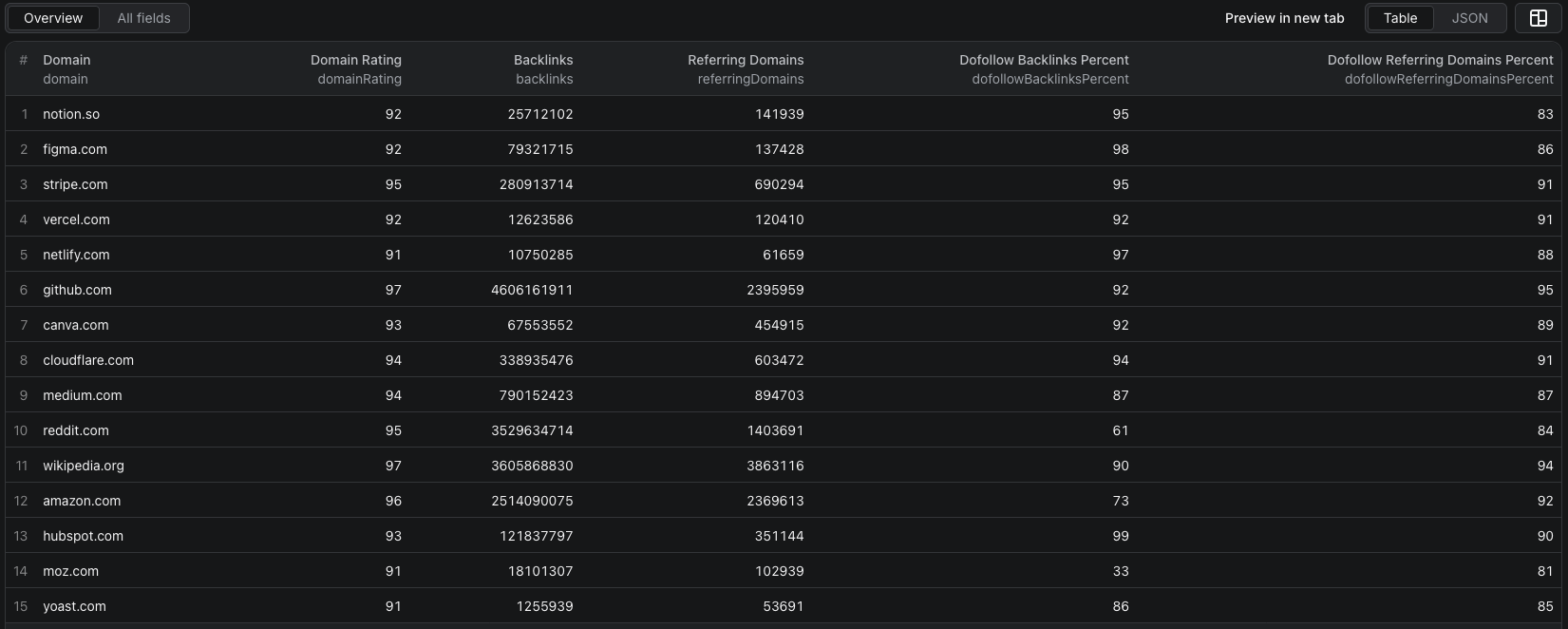Select the yoast.com domain cell
Viewport: 1568px width, 629px height.
pos(74,606)
